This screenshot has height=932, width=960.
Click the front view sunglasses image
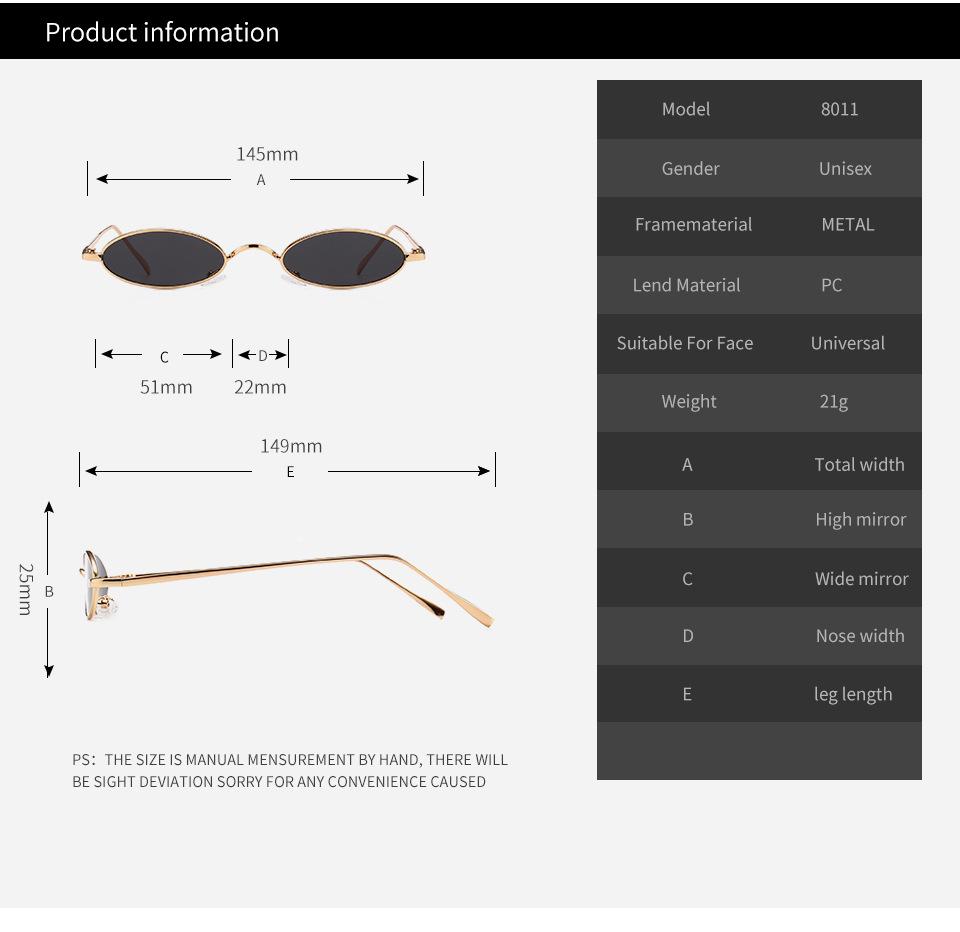(x=253, y=257)
